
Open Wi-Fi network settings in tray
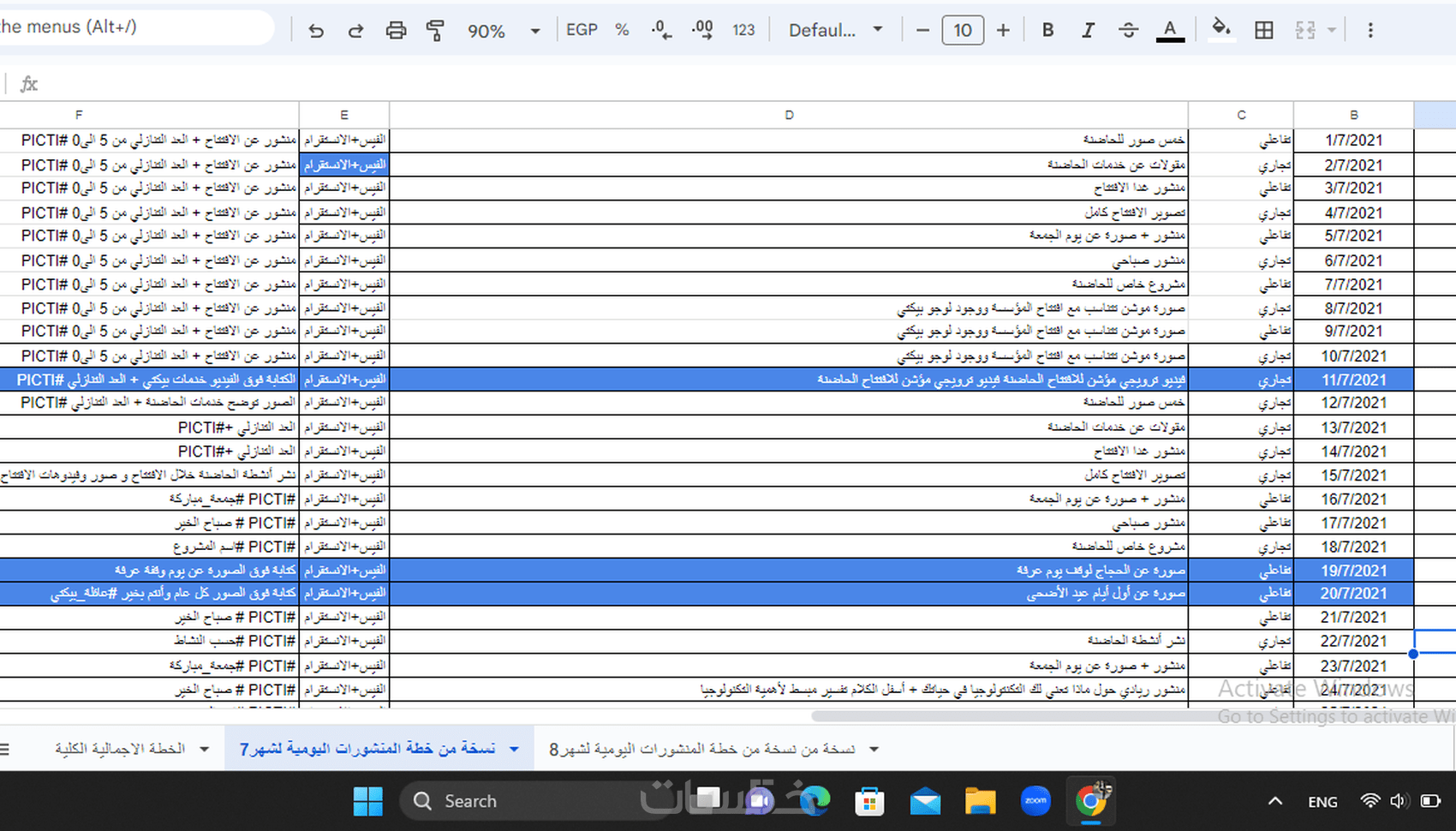[x=1369, y=801]
